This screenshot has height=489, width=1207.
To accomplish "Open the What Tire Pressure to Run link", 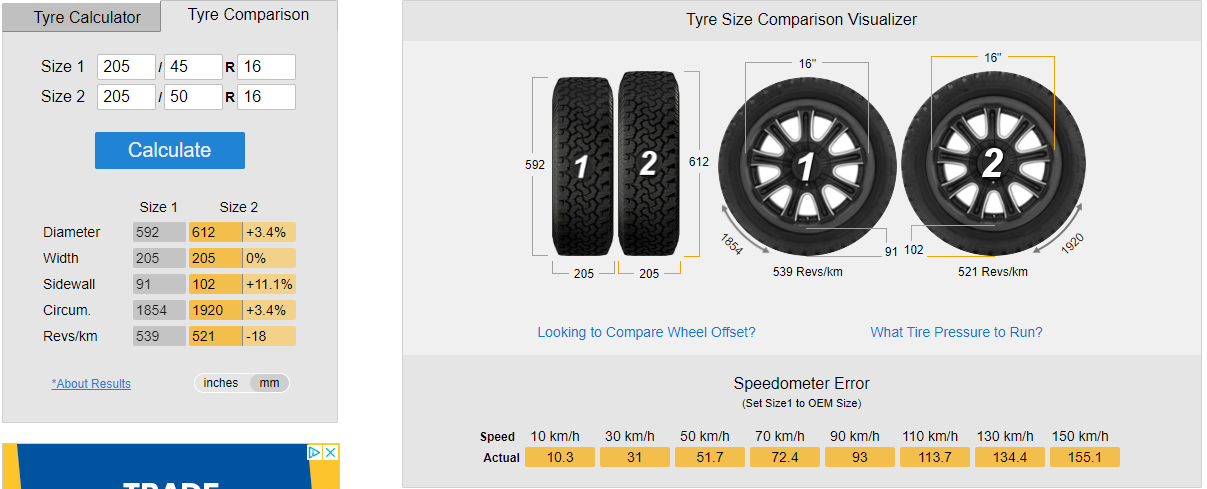I will coord(956,332).
